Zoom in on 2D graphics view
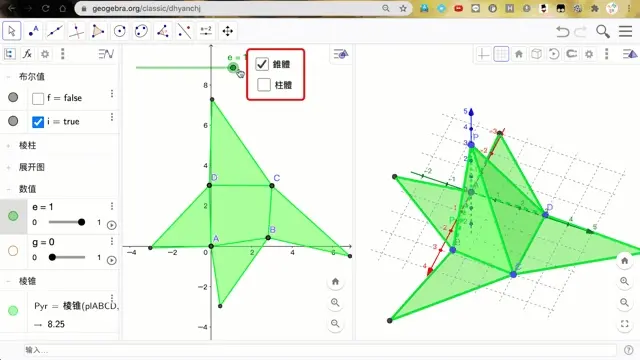640x360 pixels. click(335, 302)
